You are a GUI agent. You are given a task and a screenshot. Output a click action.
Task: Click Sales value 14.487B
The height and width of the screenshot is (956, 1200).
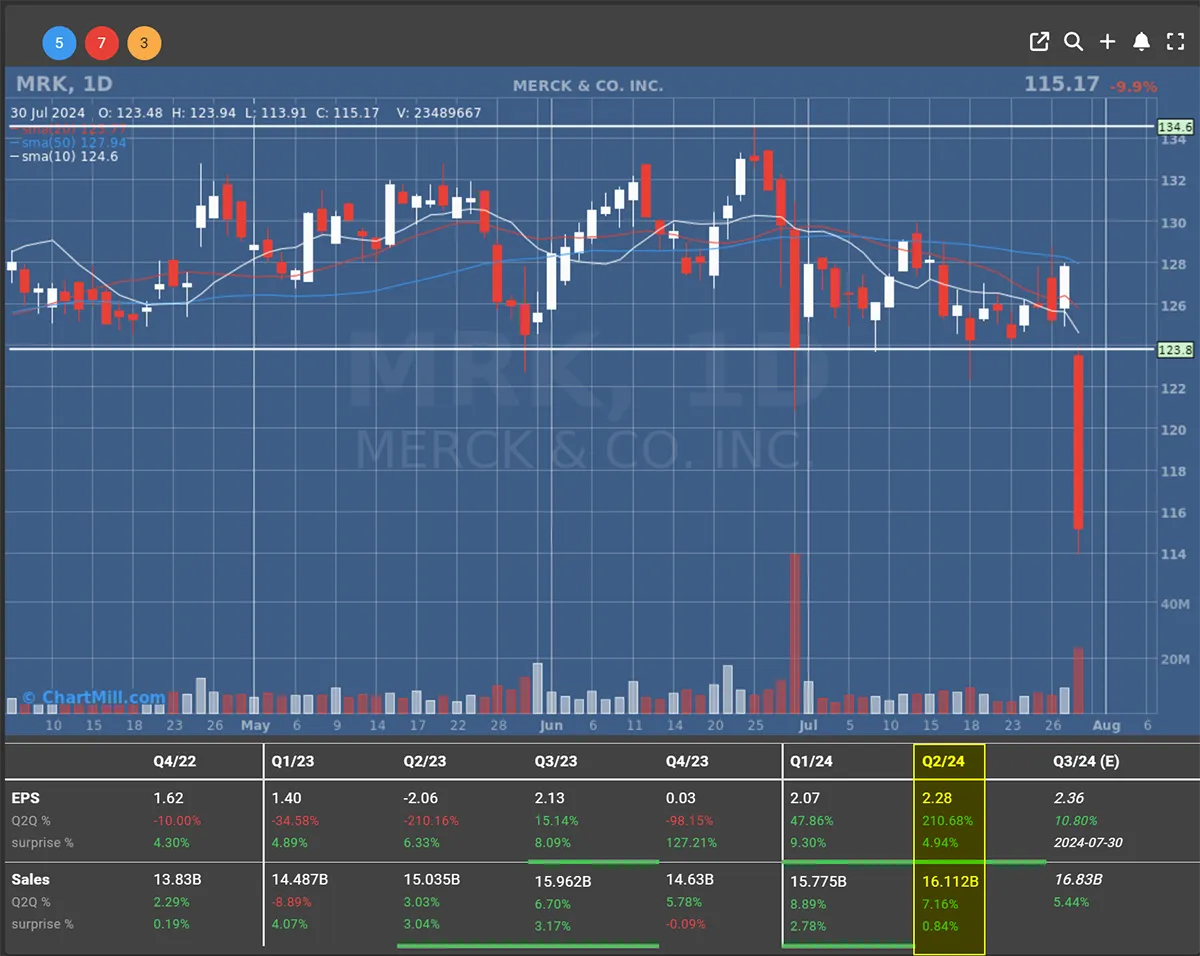coord(299,879)
